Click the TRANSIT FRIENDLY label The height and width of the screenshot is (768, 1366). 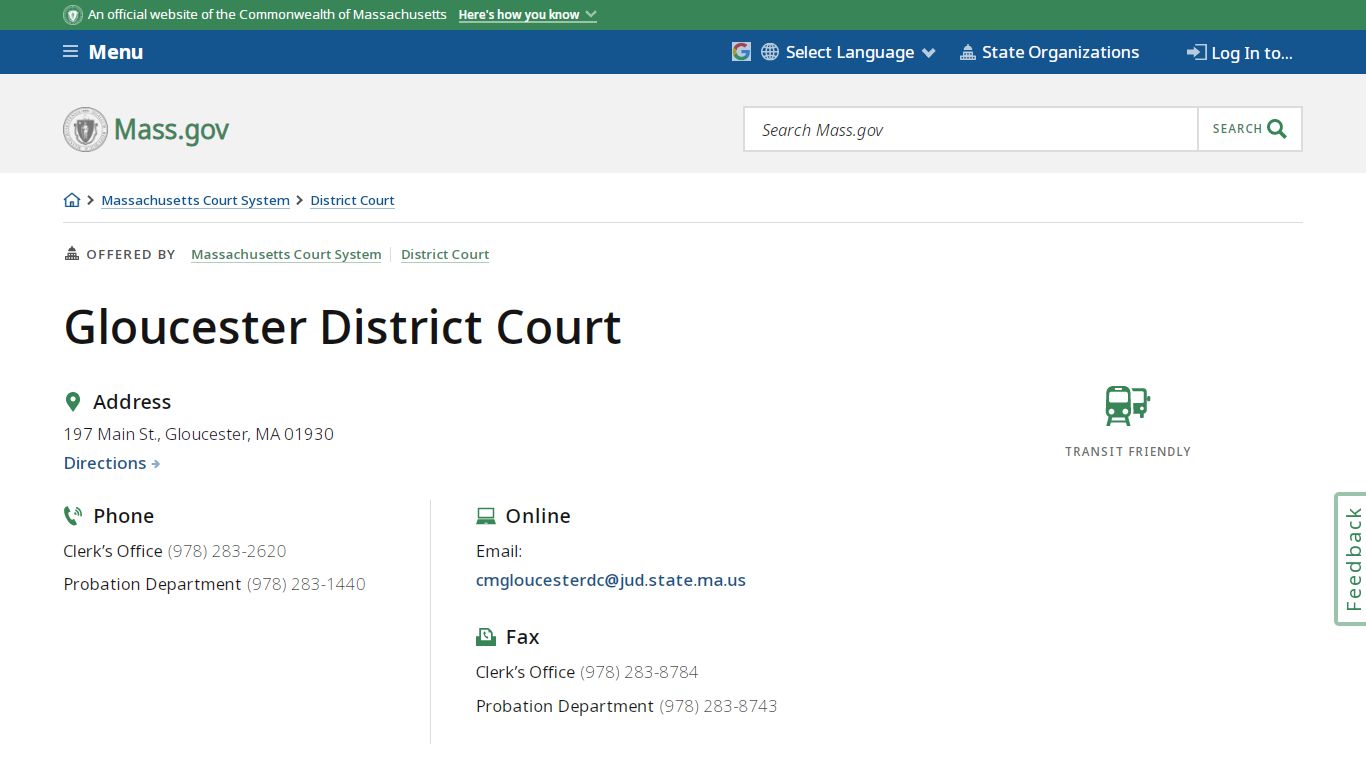coord(1128,452)
